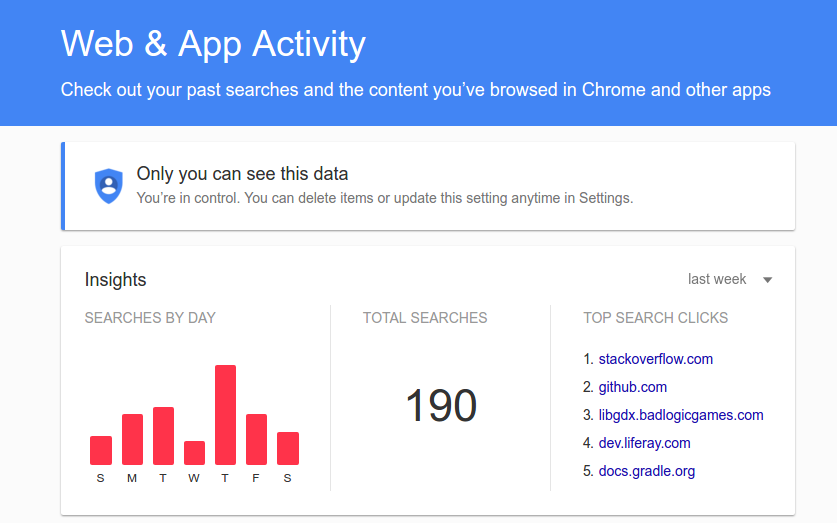Click the Wednesday bar in chart

point(194,453)
